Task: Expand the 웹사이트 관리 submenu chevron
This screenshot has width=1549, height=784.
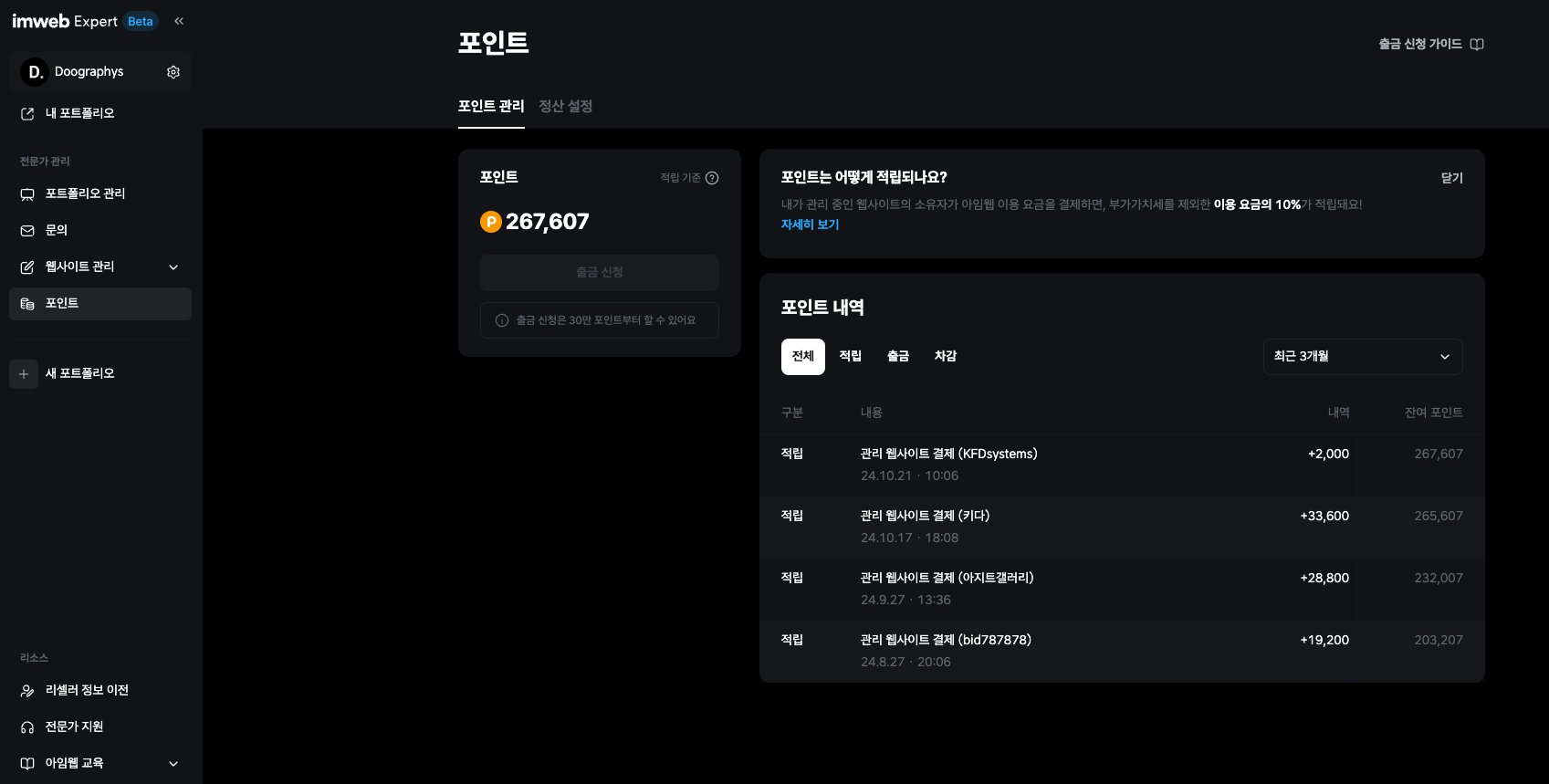Action: [x=173, y=267]
